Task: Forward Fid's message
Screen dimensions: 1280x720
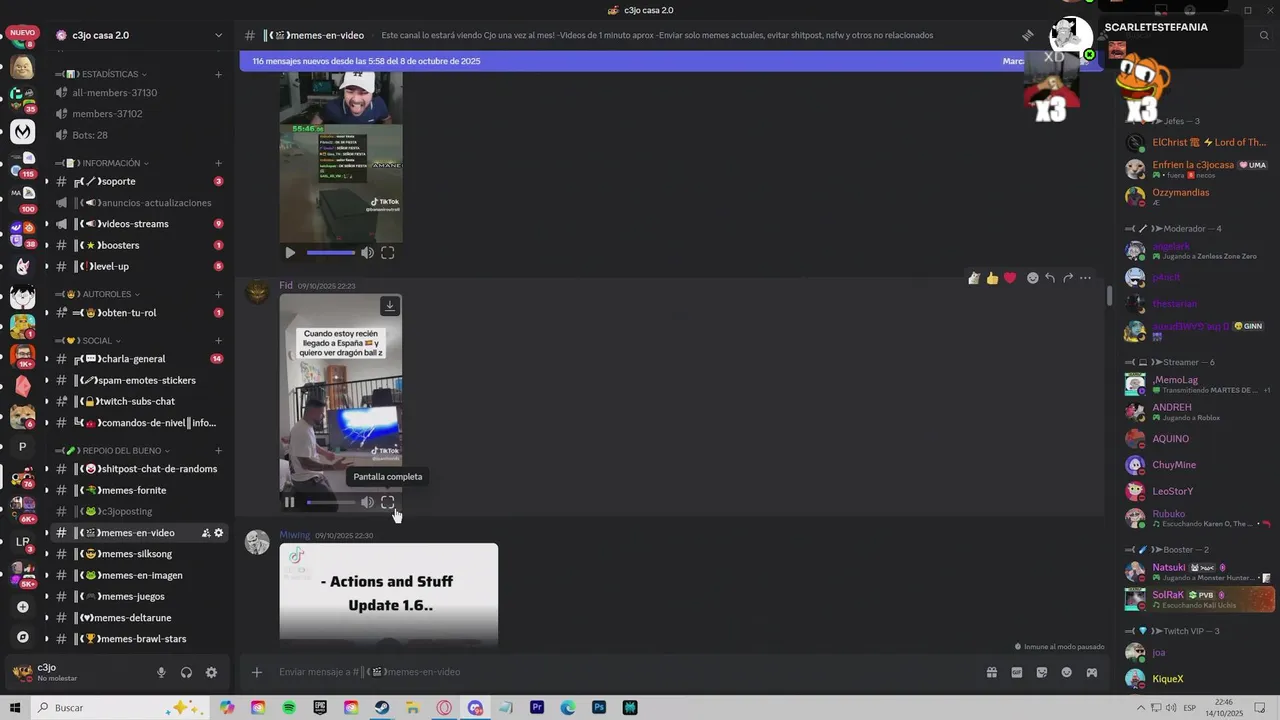Action: (x=1068, y=278)
